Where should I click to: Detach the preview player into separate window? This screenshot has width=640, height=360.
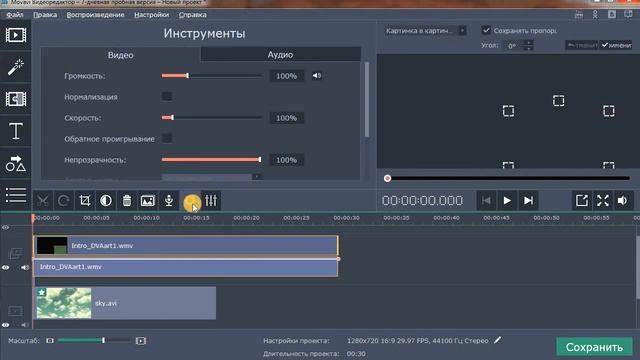tap(582, 200)
